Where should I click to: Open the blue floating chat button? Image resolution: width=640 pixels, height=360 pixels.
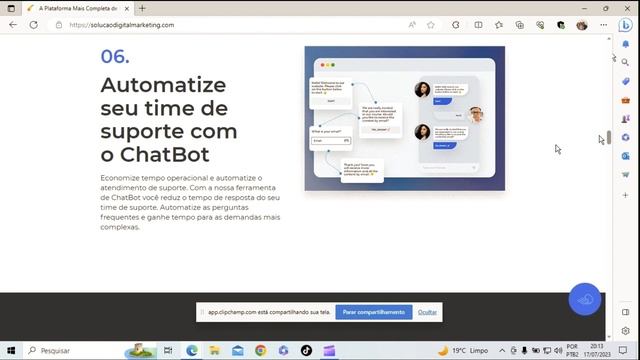[584, 299]
